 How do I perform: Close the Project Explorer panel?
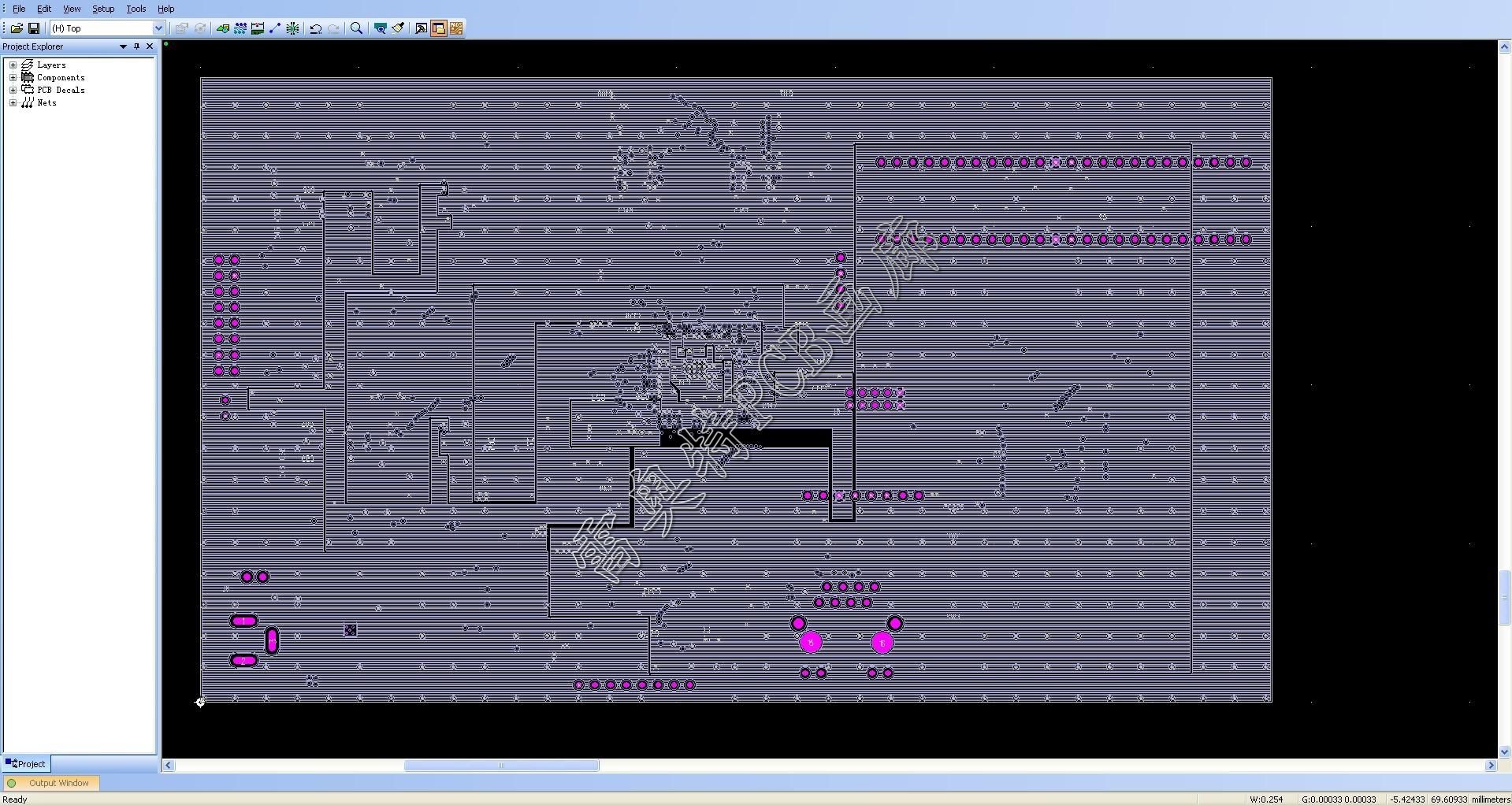(x=150, y=46)
